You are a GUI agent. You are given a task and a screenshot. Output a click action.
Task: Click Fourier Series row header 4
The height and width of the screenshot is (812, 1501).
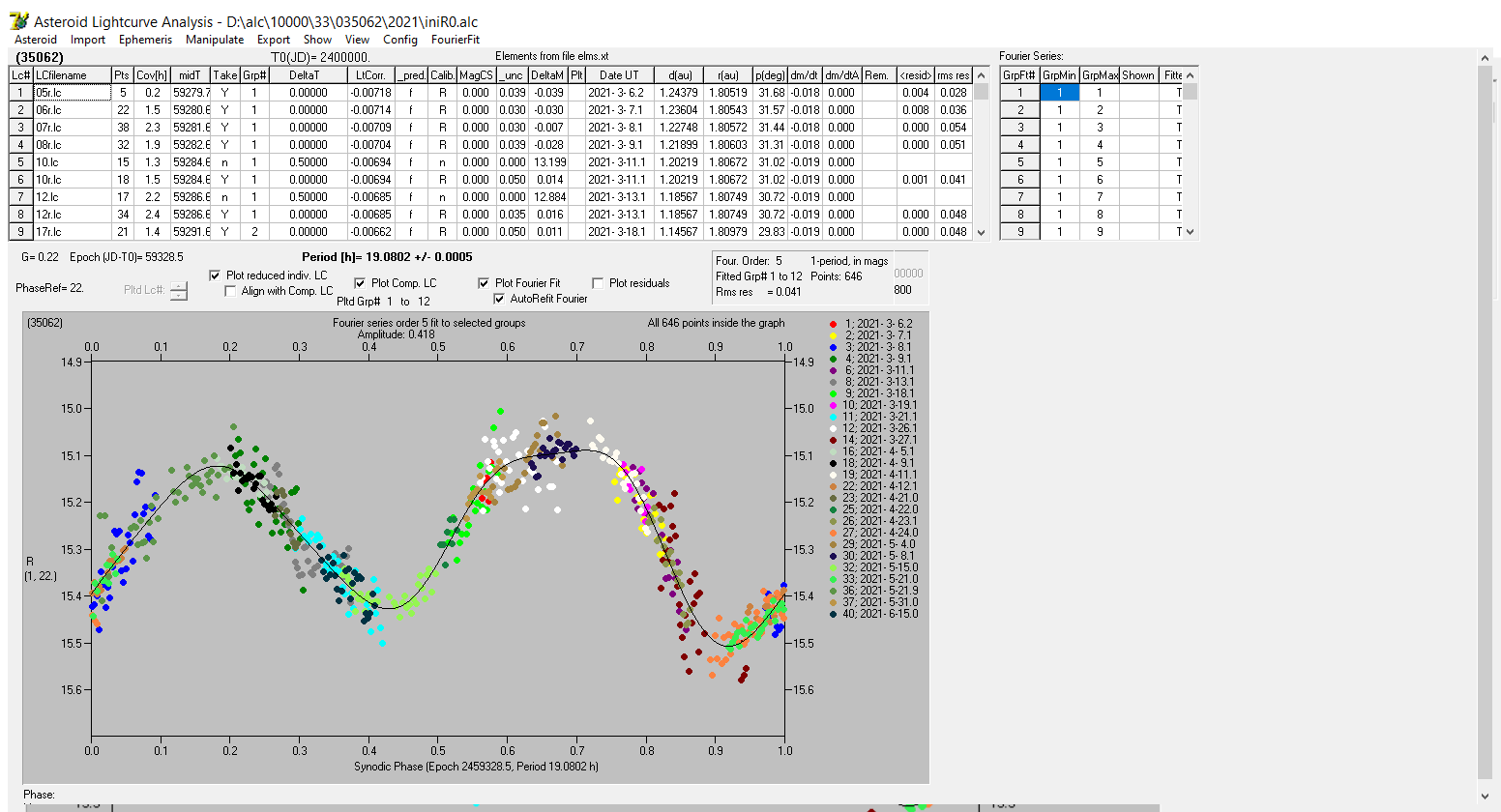click(x=1019, y=145)
